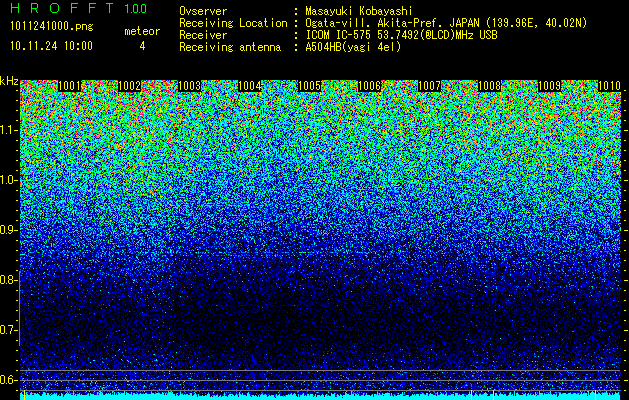
Task: Click the 1.0 frequency axis label
Action: point(8,180)
